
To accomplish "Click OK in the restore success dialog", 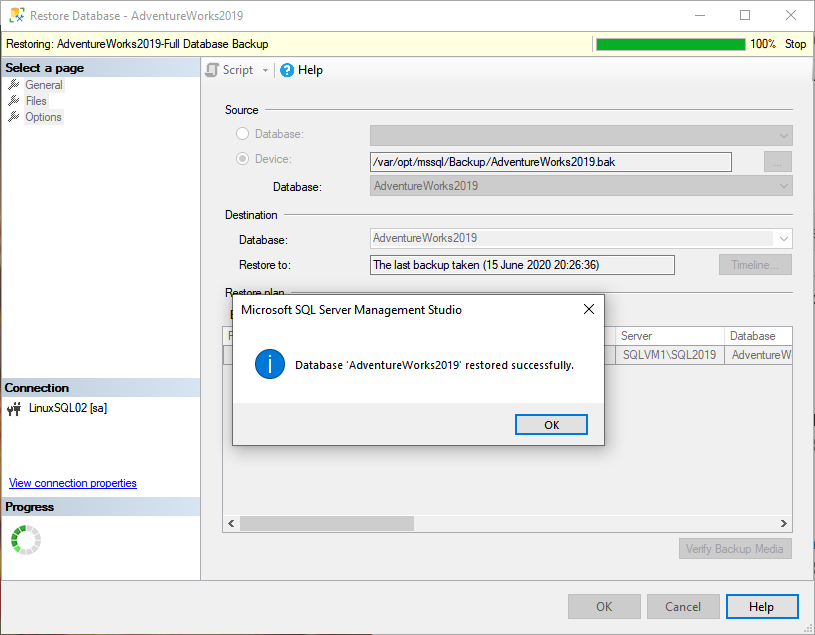I will point(551,425).
